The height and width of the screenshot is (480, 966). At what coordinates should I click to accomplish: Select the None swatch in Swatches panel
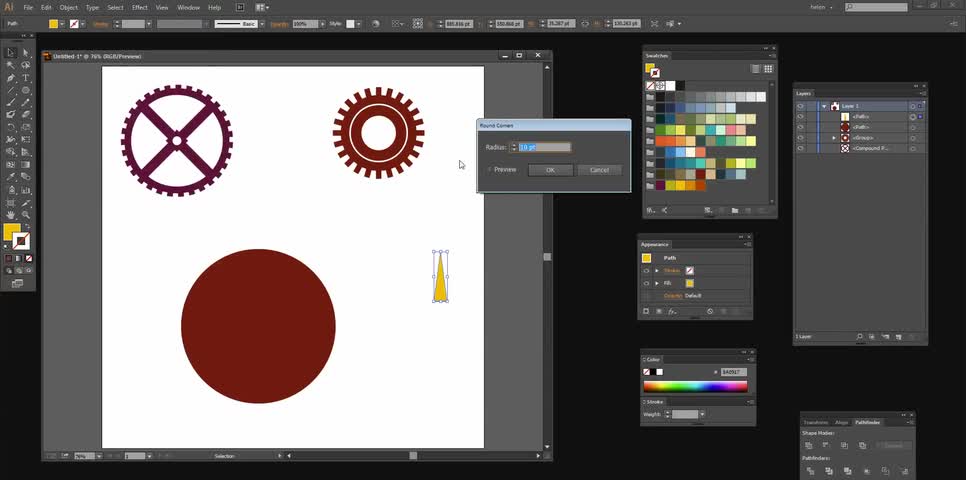tap(650, 86)
